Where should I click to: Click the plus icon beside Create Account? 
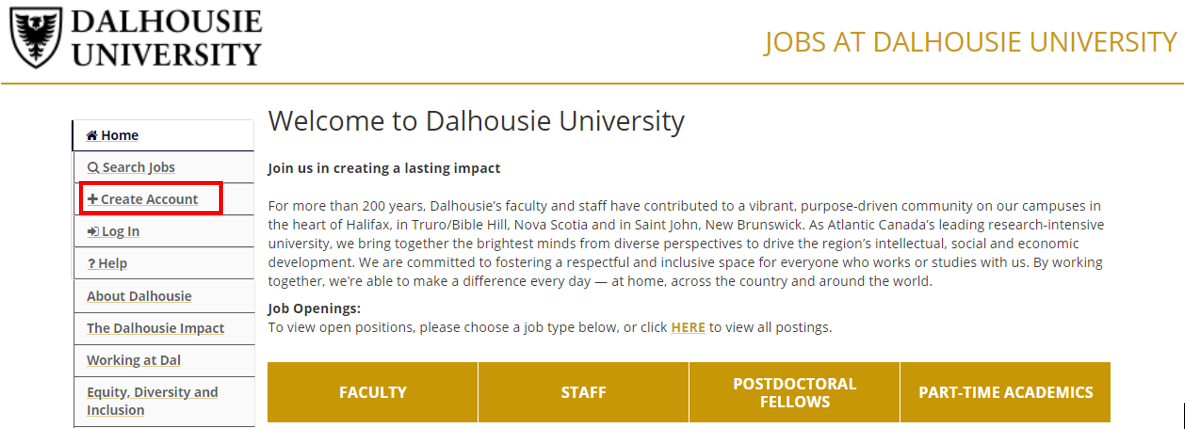[x=93, y=200]
